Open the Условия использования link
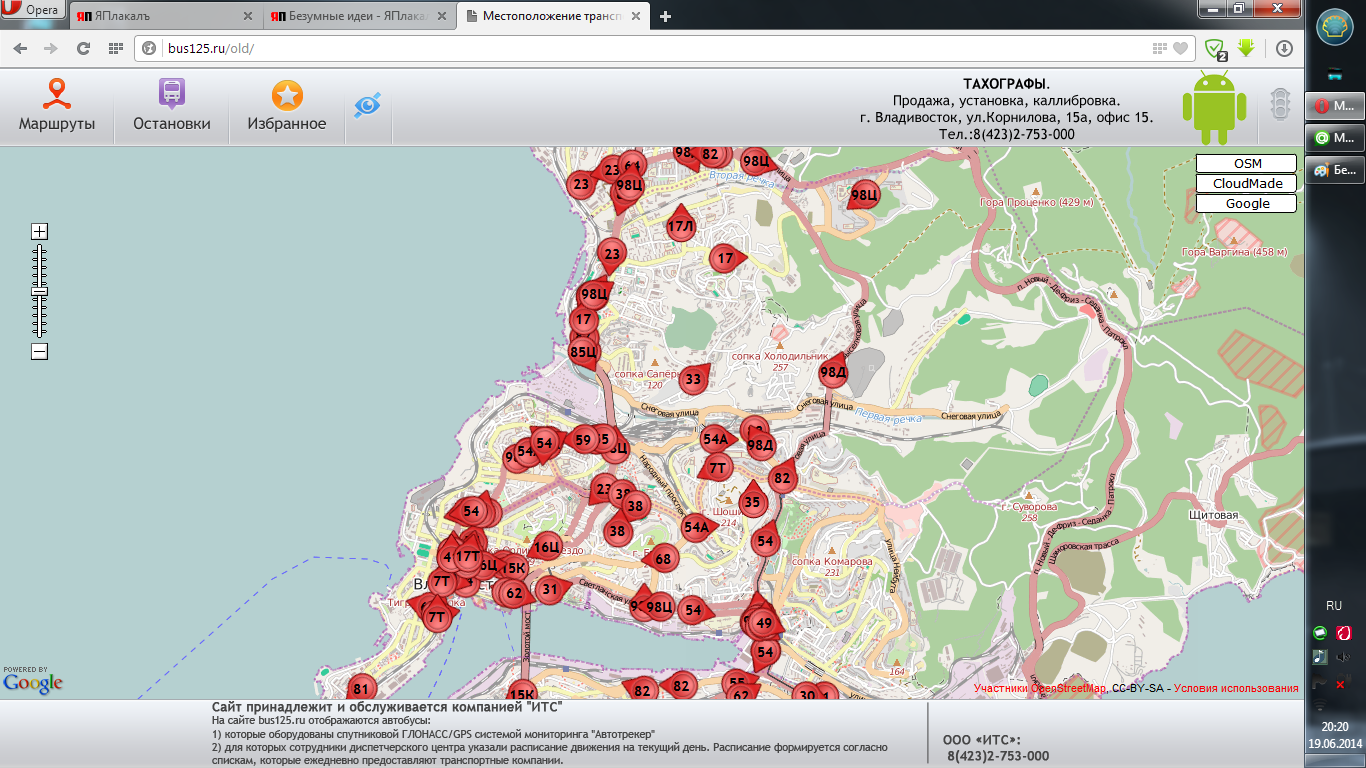Viewport: 1366px width, 768px height. point(1236,688)
